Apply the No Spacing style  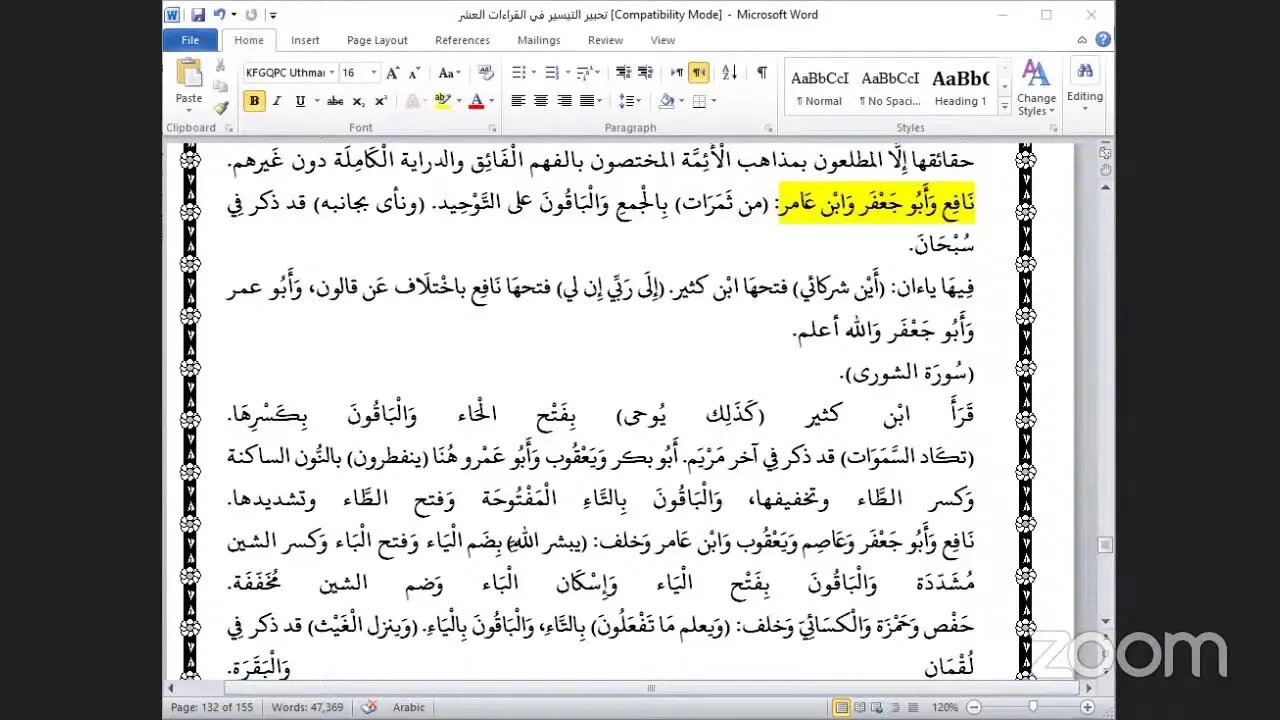890,87
